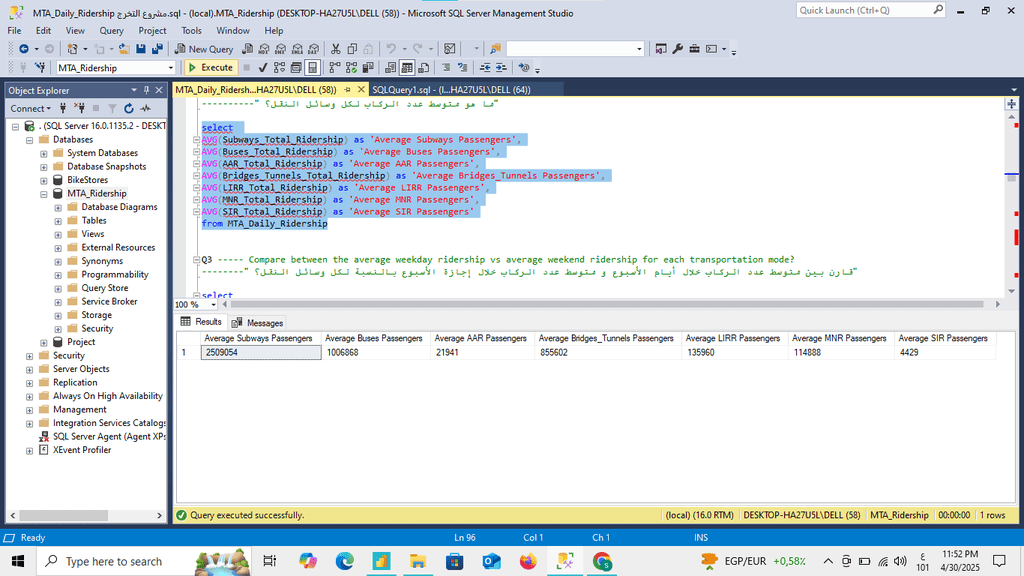
Task: Collapse the Databases node
Action: (x=29, y=140)
